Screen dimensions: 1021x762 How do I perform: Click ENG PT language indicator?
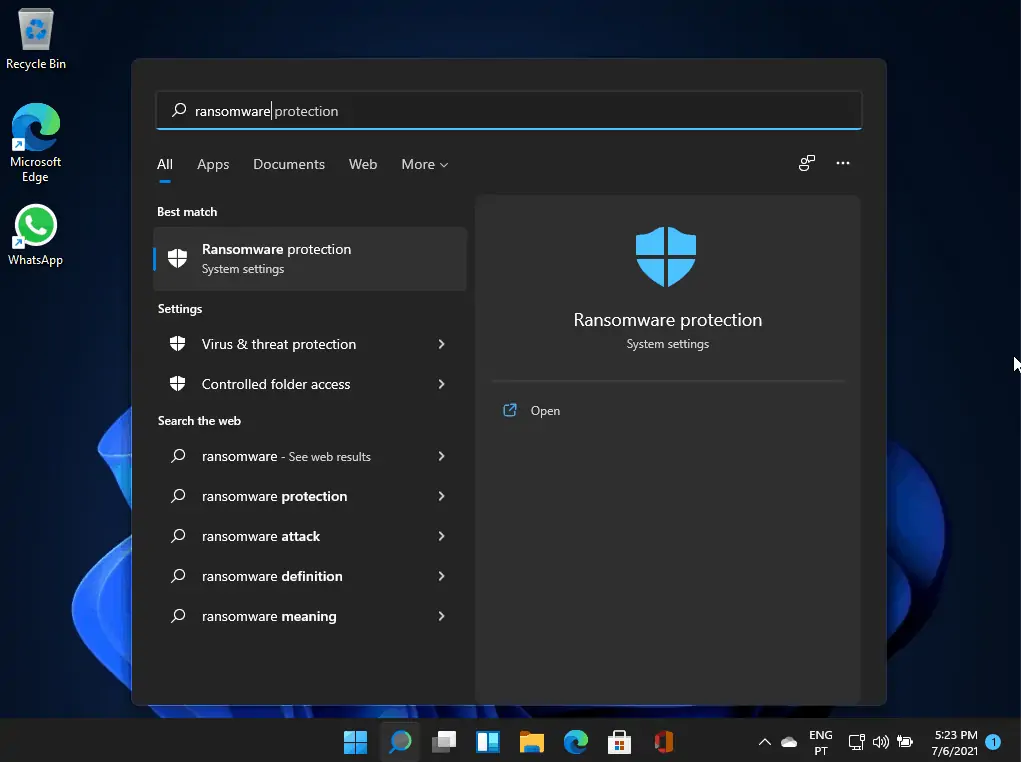point(820,742)
